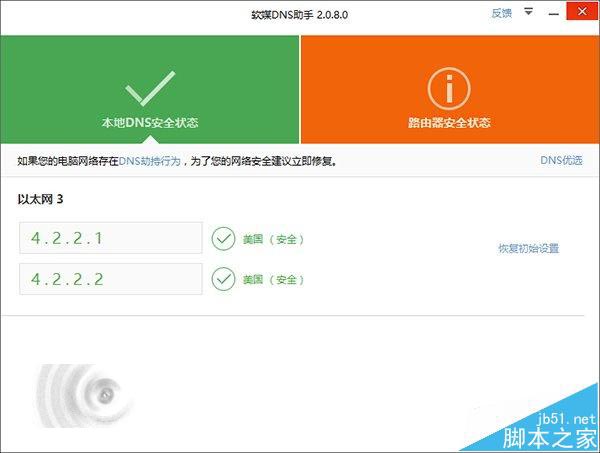Minimize the 软媒DNS助手 window
600x453 pixels.
coord(553,15)
